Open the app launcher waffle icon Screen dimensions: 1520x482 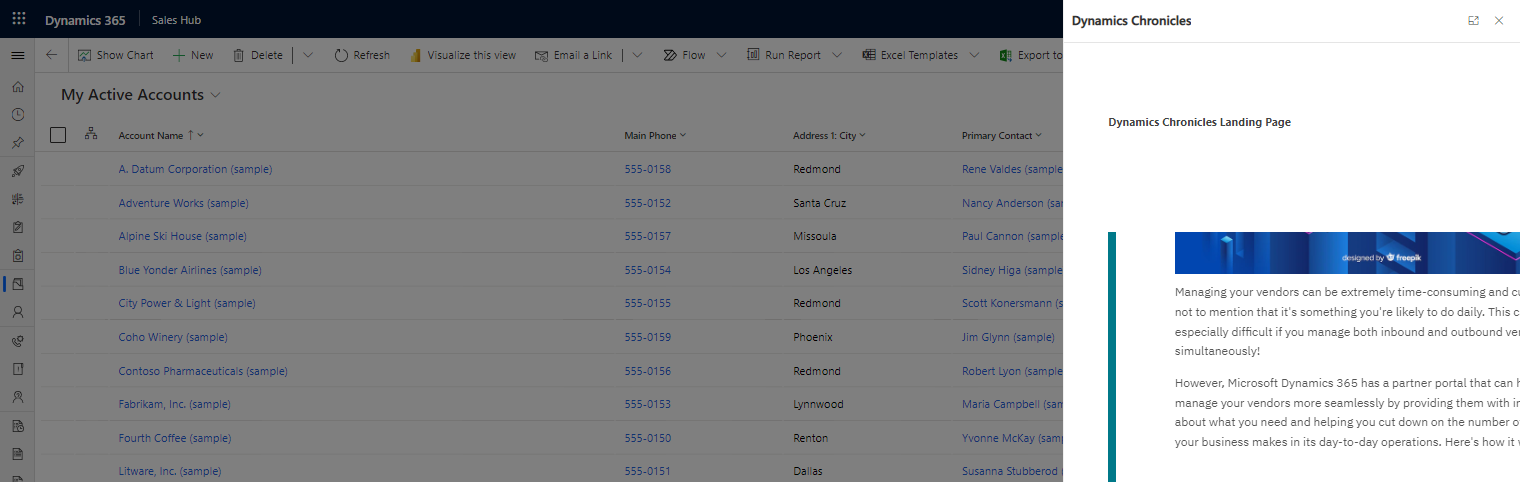click(18, 19)
